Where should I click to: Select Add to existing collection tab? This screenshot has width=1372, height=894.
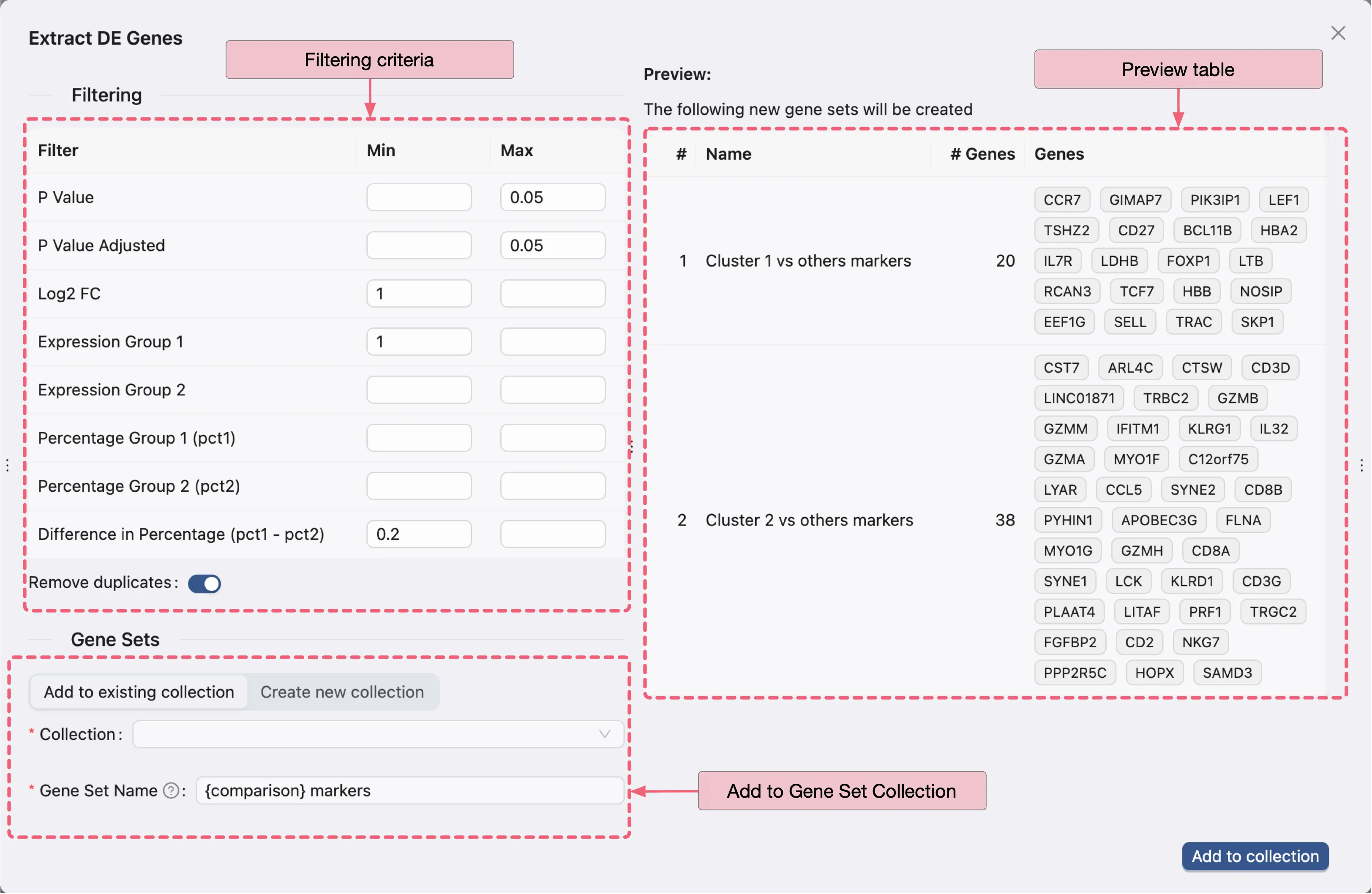(x=139, y=692)
